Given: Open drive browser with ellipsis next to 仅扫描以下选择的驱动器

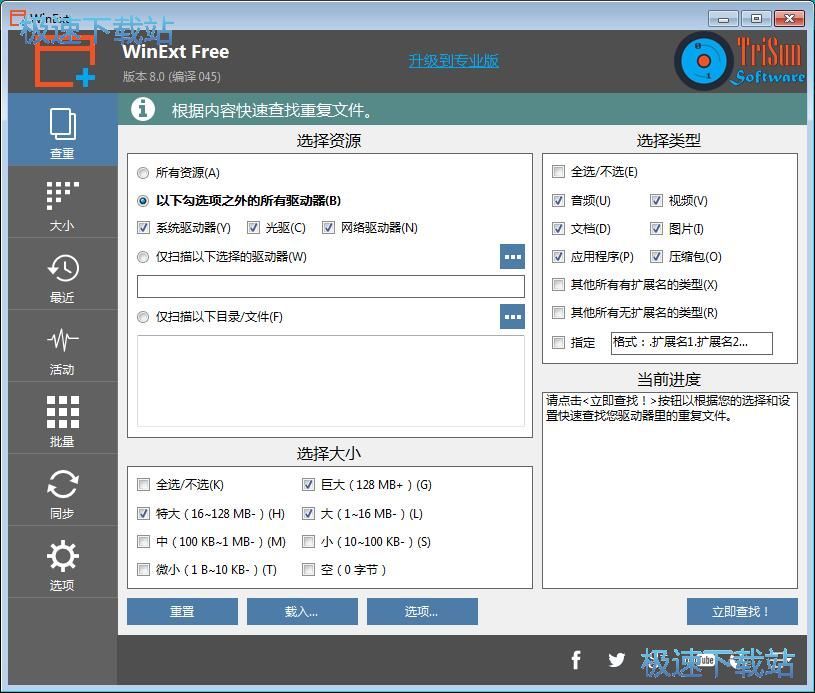Looking at the screenshot, I should coord(512,256).
